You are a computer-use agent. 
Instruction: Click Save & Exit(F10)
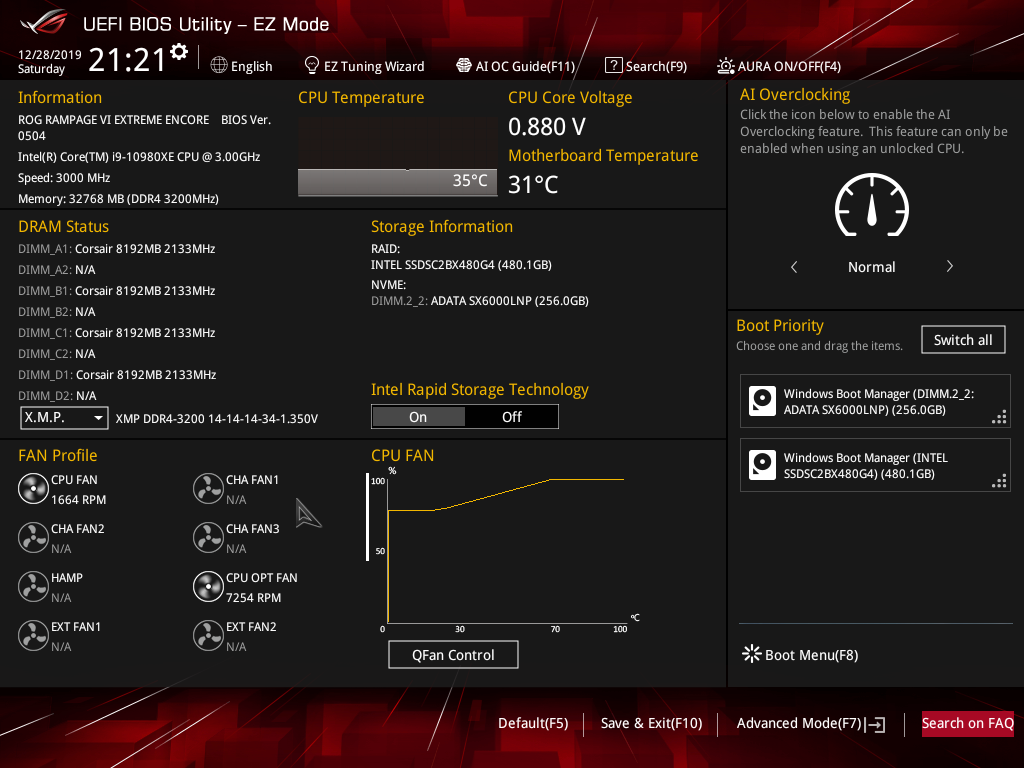[x=652, y=723]
